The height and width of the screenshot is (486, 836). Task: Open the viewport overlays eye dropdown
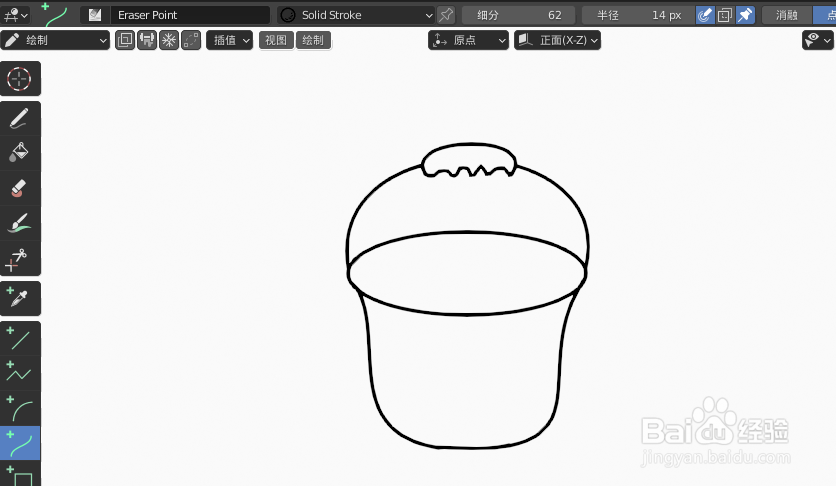click(817, 40)
